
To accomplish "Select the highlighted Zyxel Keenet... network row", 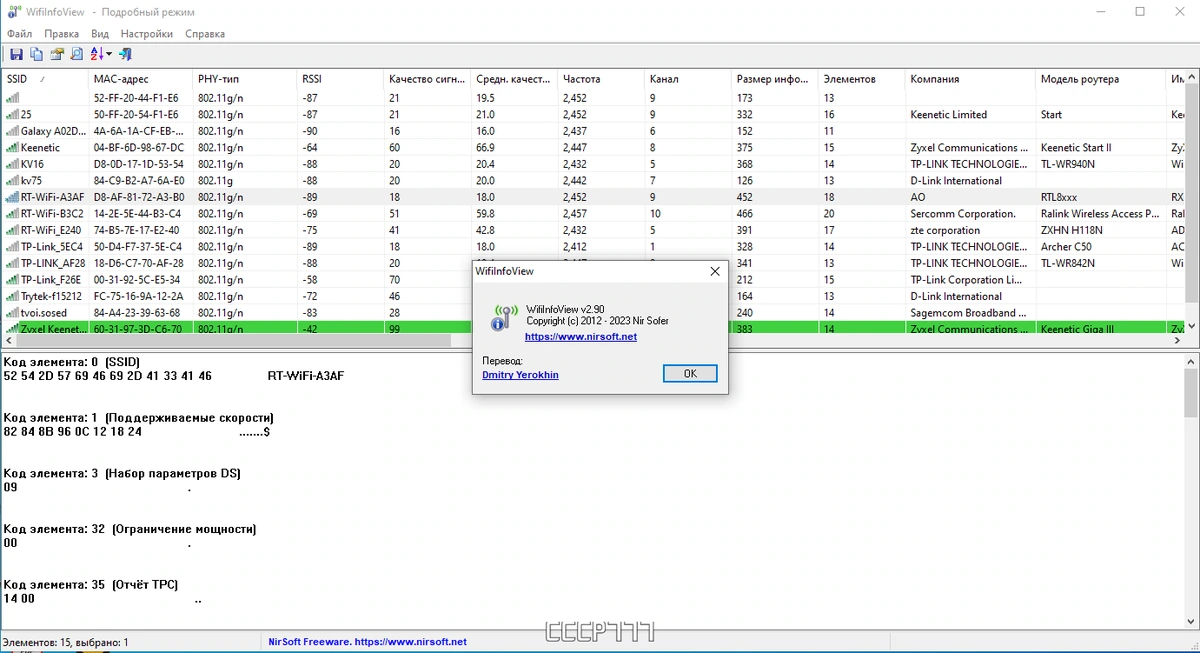I will tap(594, 328).
